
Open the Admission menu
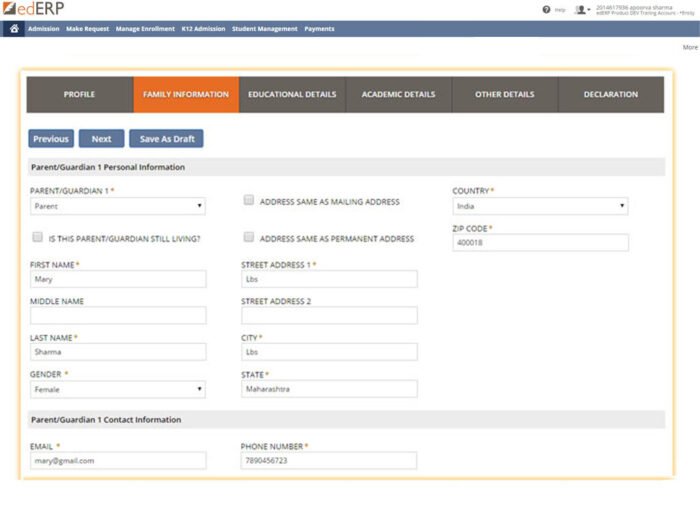(43, 29)
